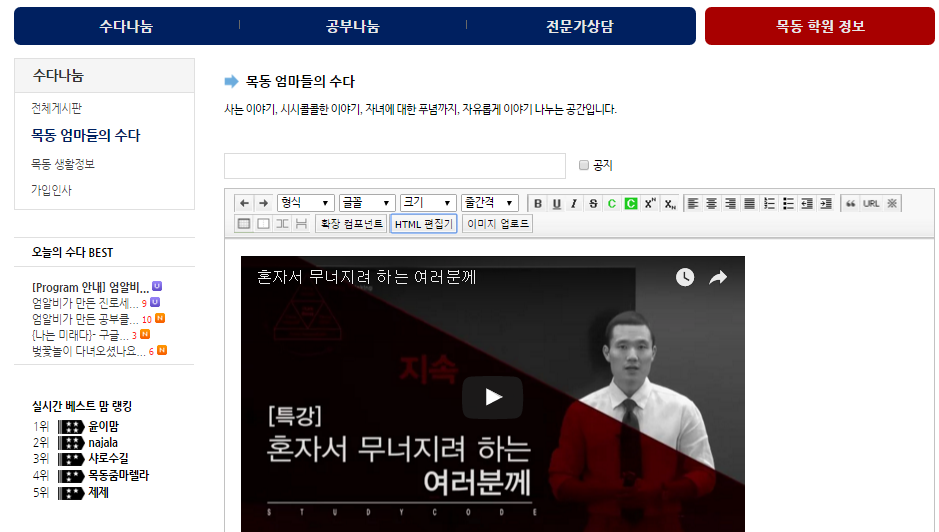Viewport: 939px width, 532px height.
Task: Open the 형식 format dropdown
Action: point(305,203)
